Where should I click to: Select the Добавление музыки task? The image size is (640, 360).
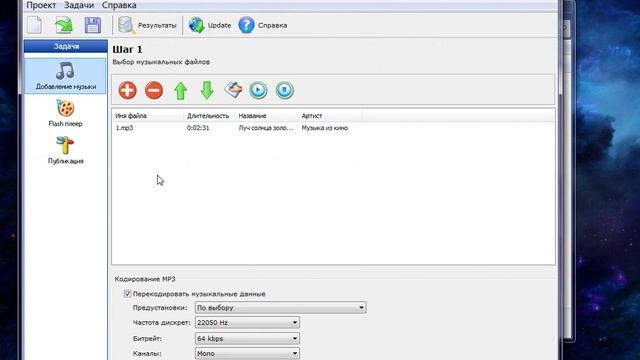(66, 76)
